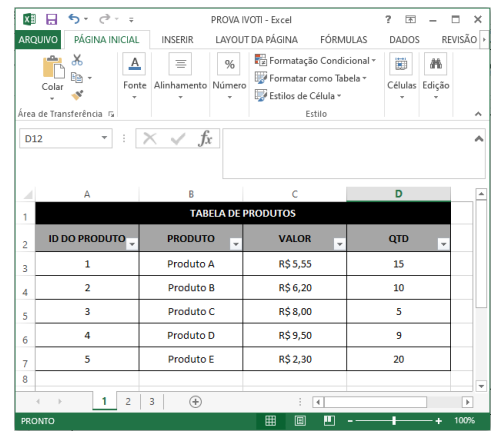Screen dimensions: 495x434
Task: Switch to Page Break Preview view
Action: click(x=329, y=421)
